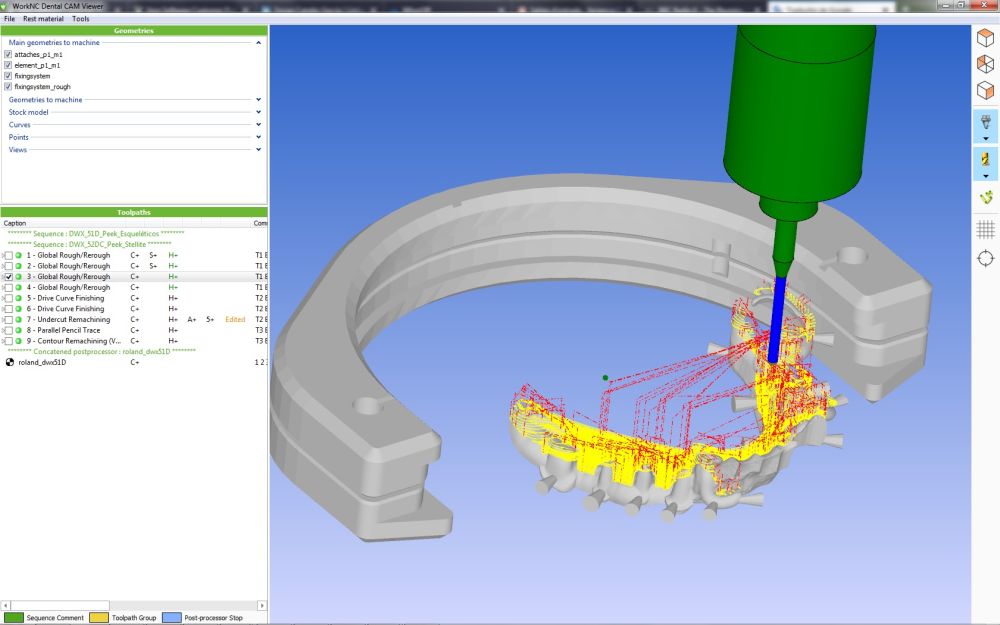The width and height of the screenshot is (1000, 625).
Task: Click the yellow Toolpath Group legend swatch
Action: 99,617
